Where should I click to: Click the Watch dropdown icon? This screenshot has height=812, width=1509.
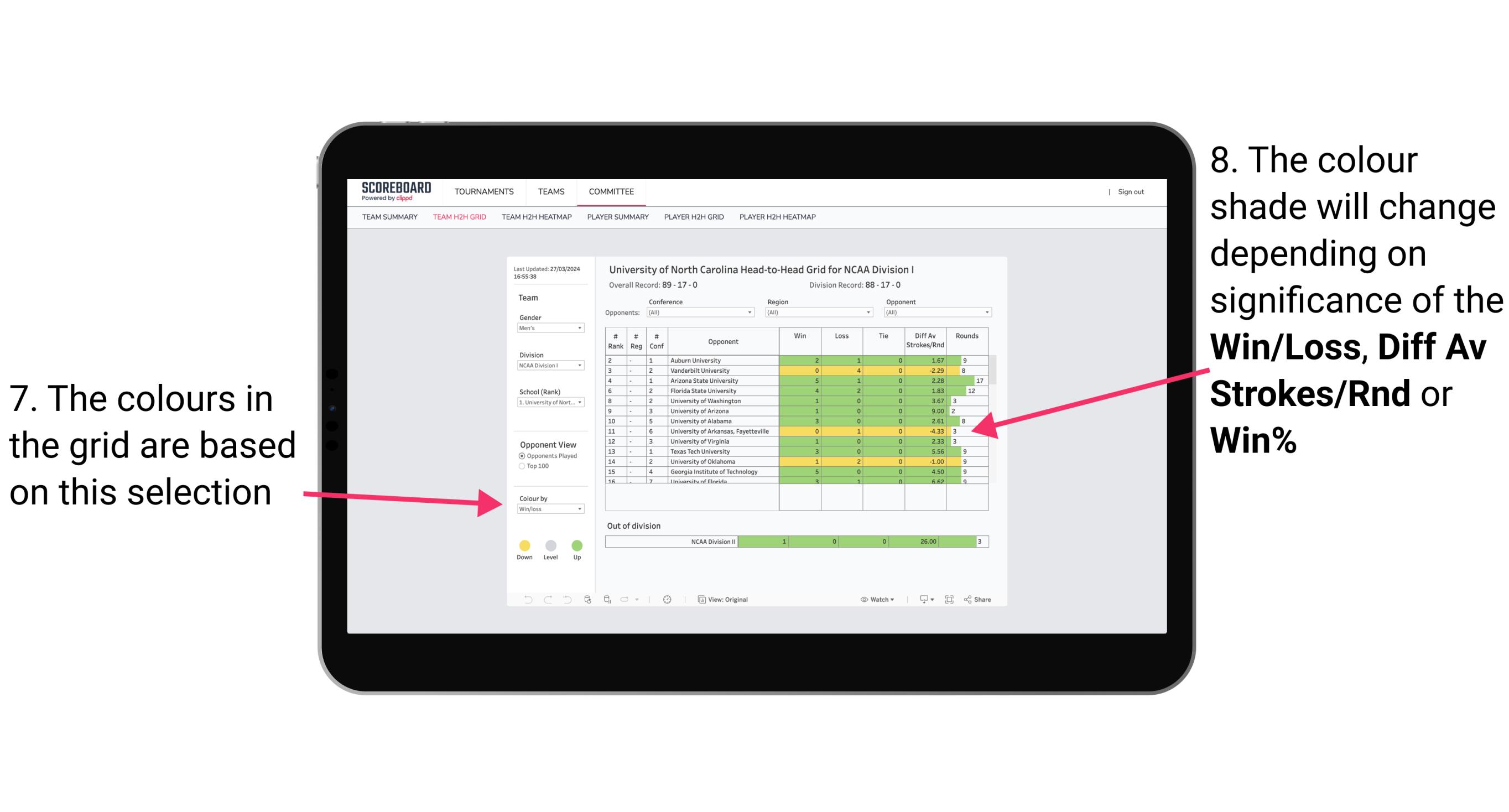coord(894,599)
